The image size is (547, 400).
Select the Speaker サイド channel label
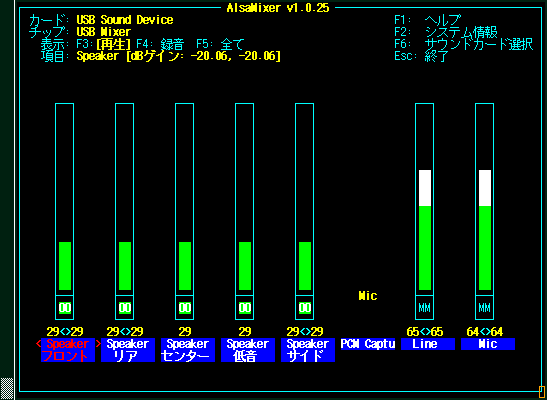coord(308,350)
